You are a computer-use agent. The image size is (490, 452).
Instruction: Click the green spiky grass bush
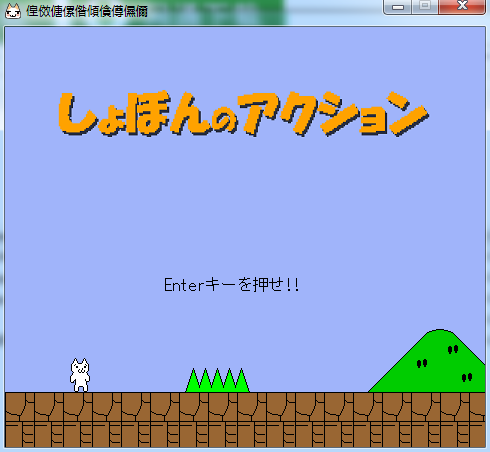point(217,380)
